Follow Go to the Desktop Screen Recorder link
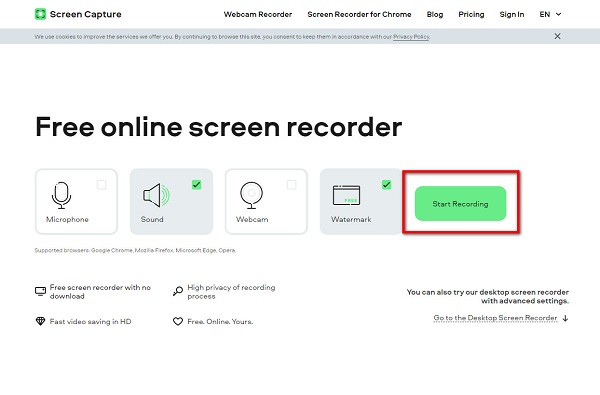 (x=495, y=318)
